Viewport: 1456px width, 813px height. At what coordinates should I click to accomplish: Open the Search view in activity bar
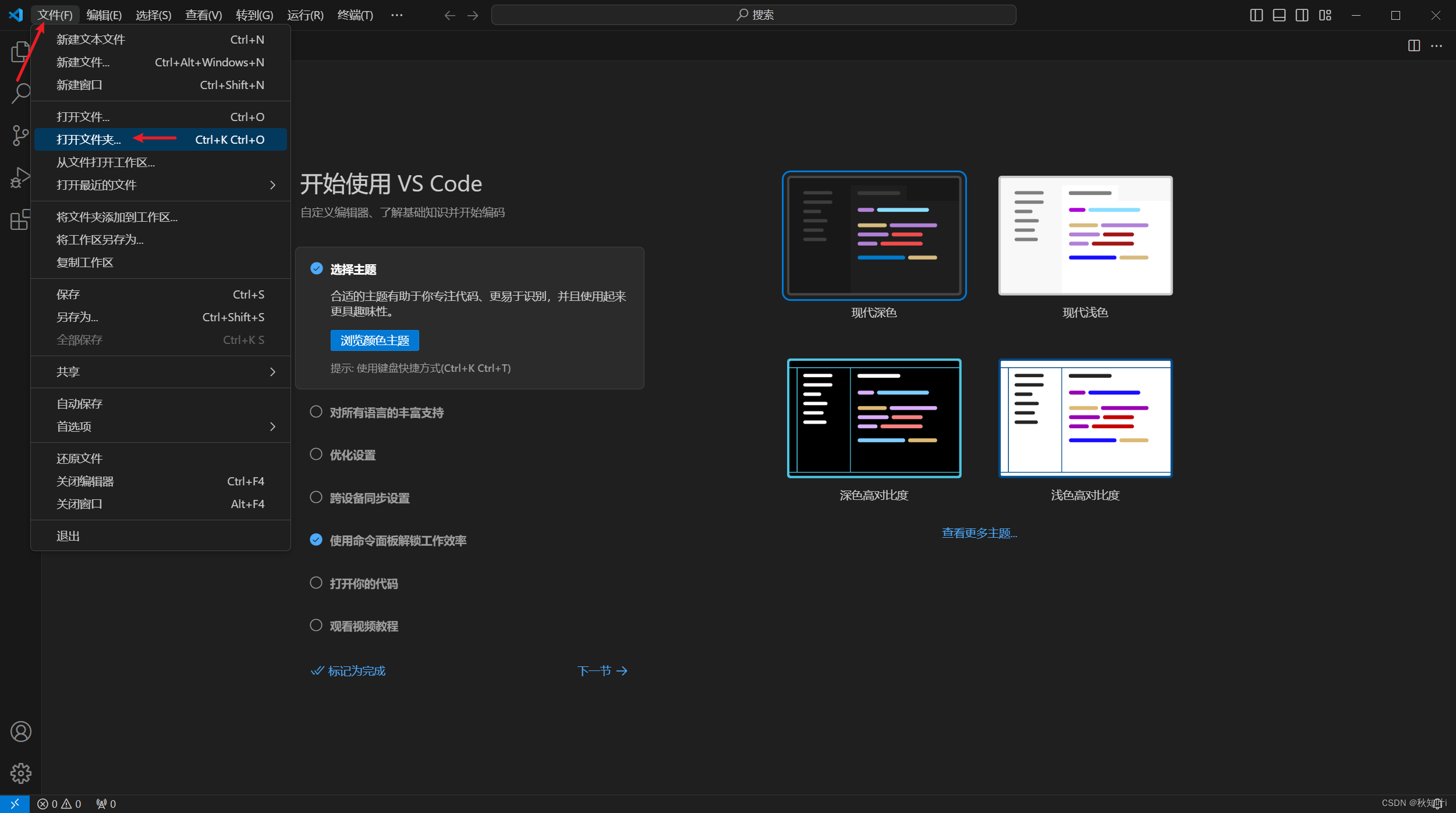click(20, 93)
